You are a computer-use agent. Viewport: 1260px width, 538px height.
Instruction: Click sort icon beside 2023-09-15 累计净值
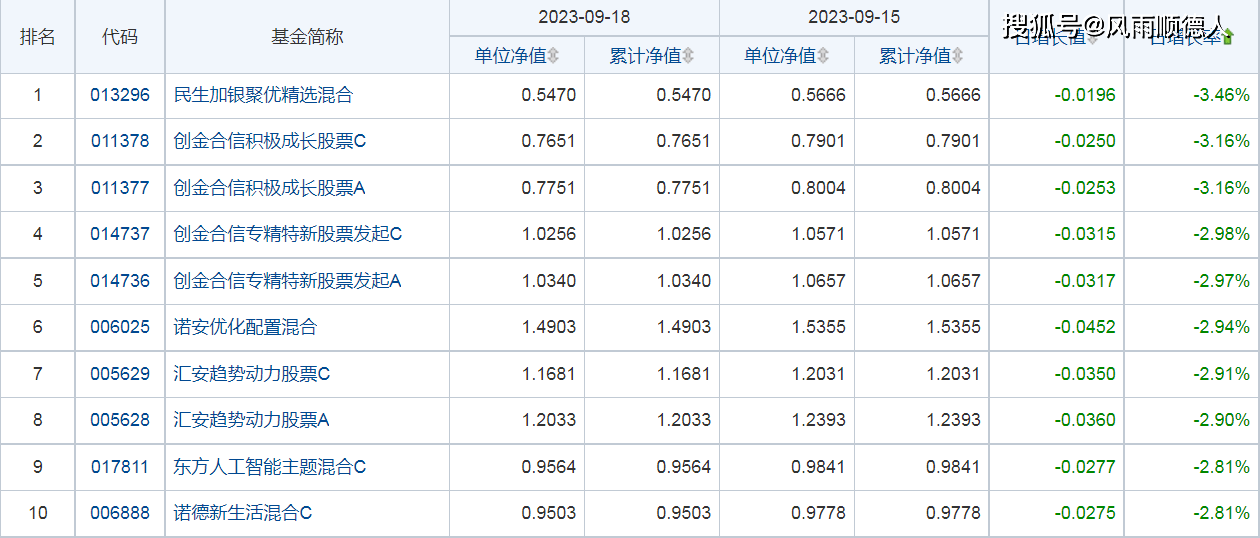[958, 56]
